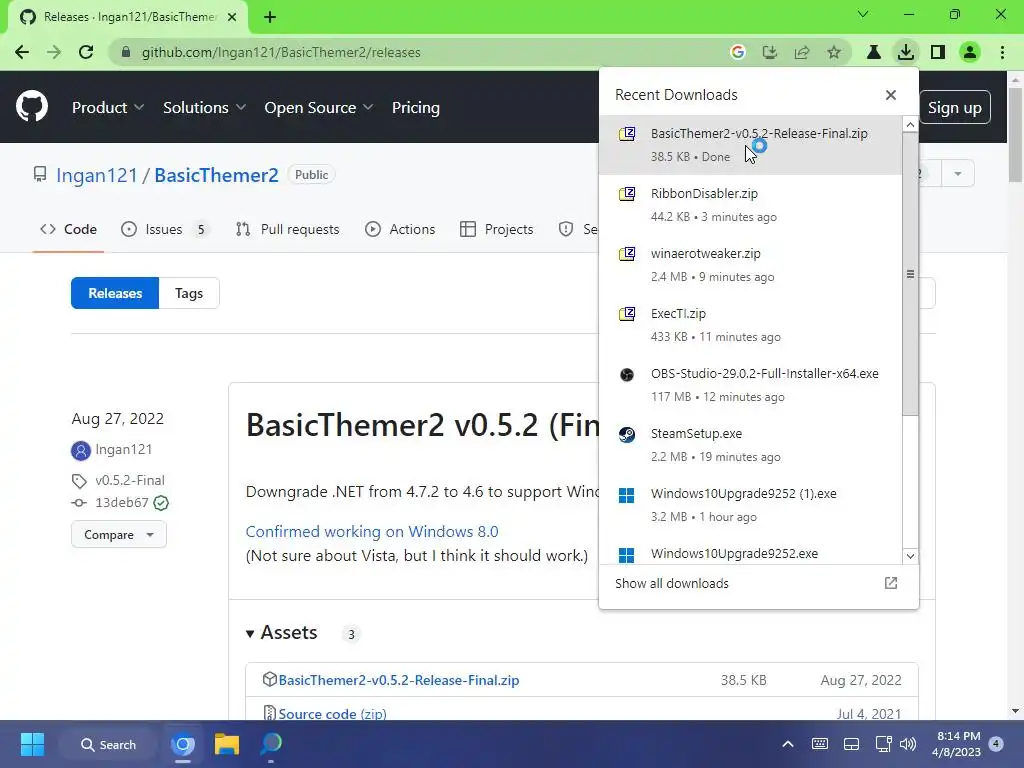The height and width of the screenshot is (768, 1024).
Task: Switch to the Issues tab
Action: [x=165, y=229]
